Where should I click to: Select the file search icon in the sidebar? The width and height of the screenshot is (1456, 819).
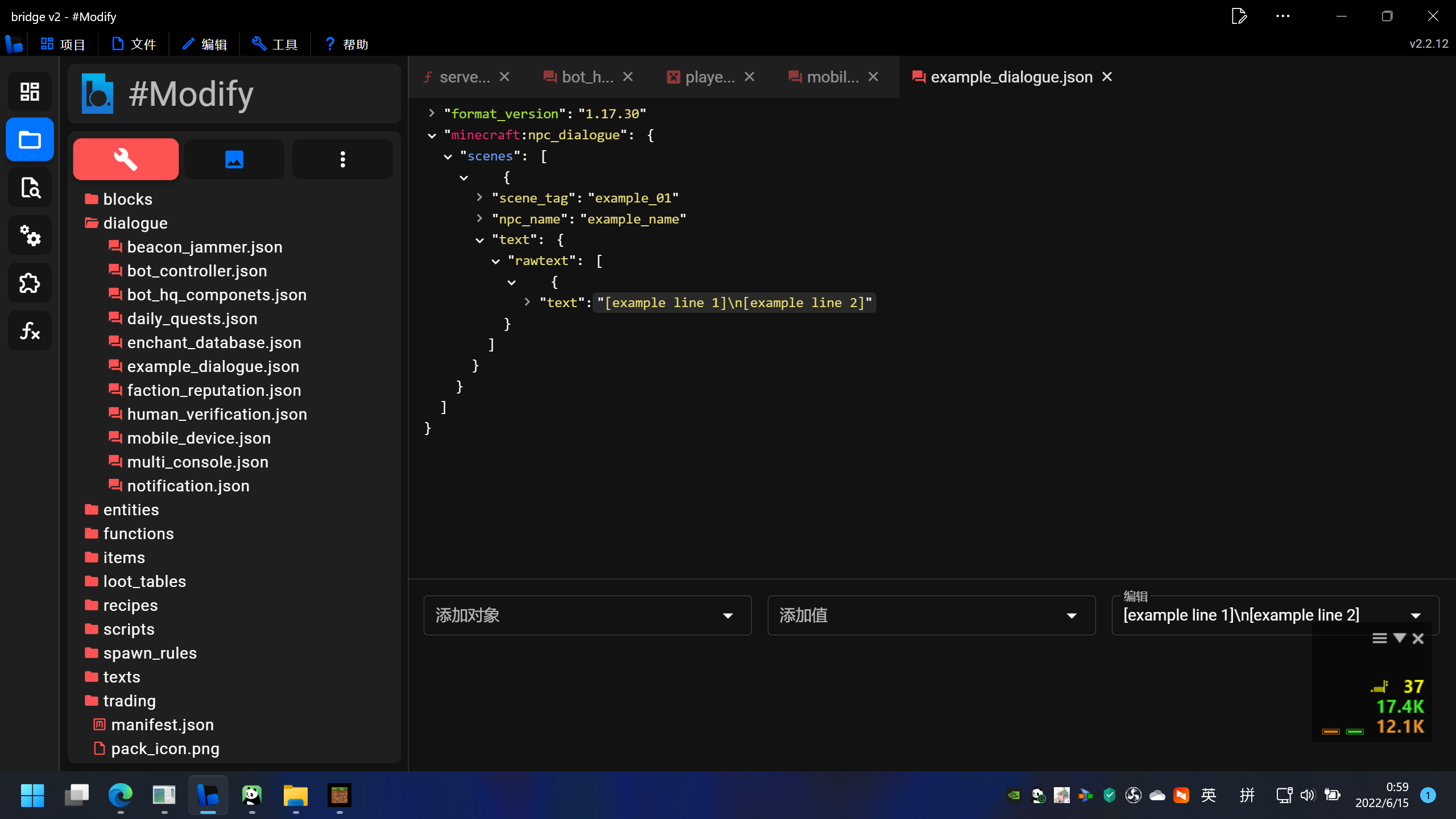tap(30, 187)
